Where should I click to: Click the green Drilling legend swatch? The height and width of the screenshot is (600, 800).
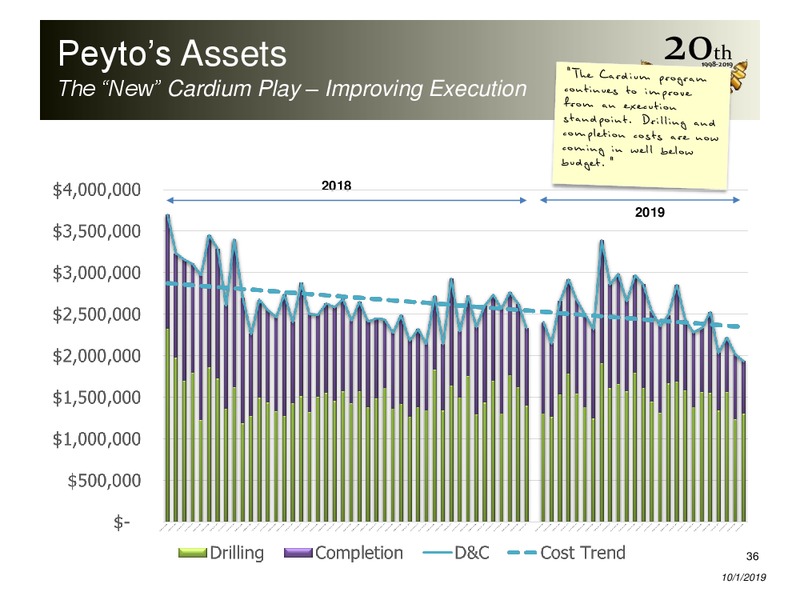(x=192, y=553)
